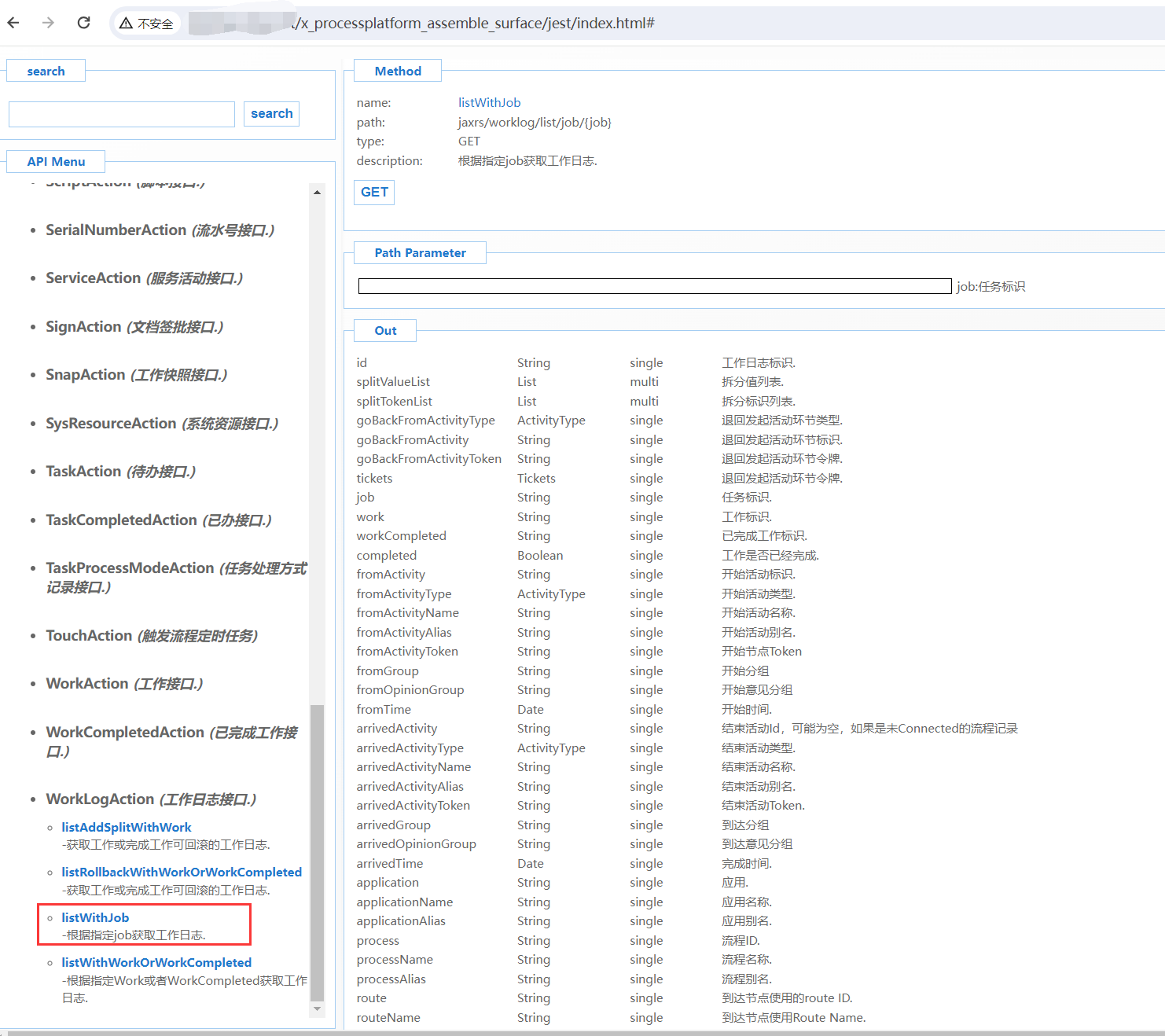Image resolution: width=1165 pixels, height=1036 pixels.
Task: Focus the job path parameter field
Action: click(x=654, y=286)
